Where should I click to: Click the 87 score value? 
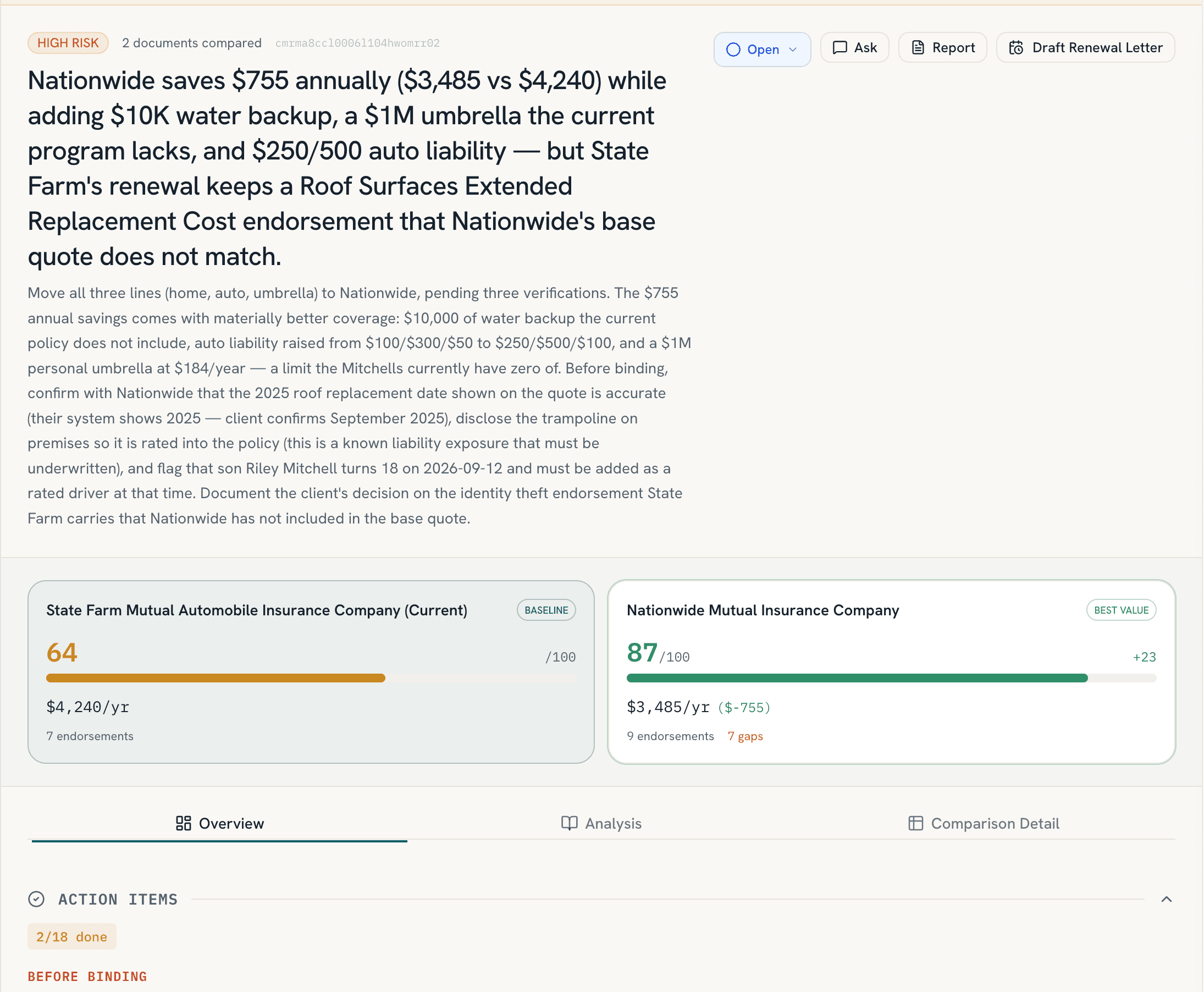[642, 653]
